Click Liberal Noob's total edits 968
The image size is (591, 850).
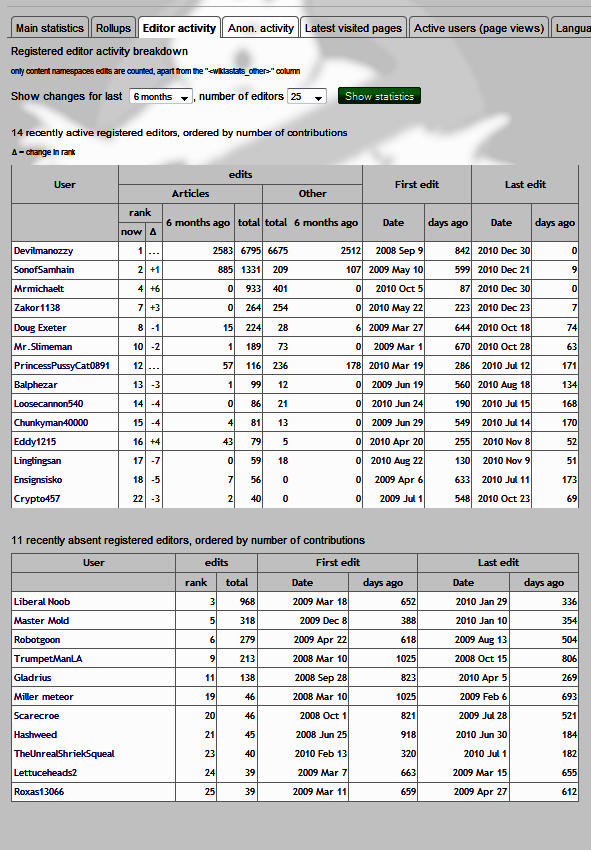coord(247,602)
